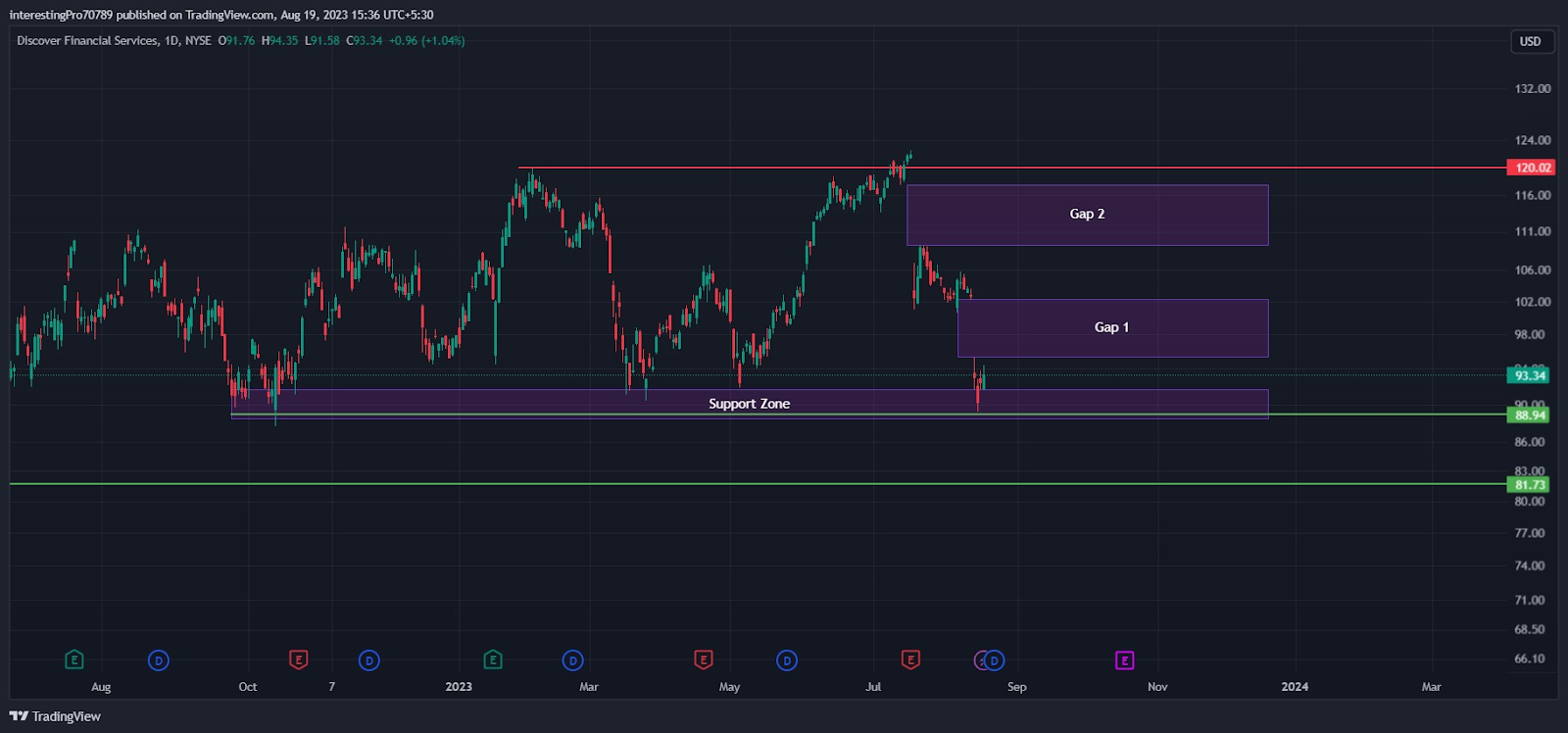This screenshot has width=1568, height=733.
Task: Select the Gap 2 rectangle label
Action: (1087, 214)
